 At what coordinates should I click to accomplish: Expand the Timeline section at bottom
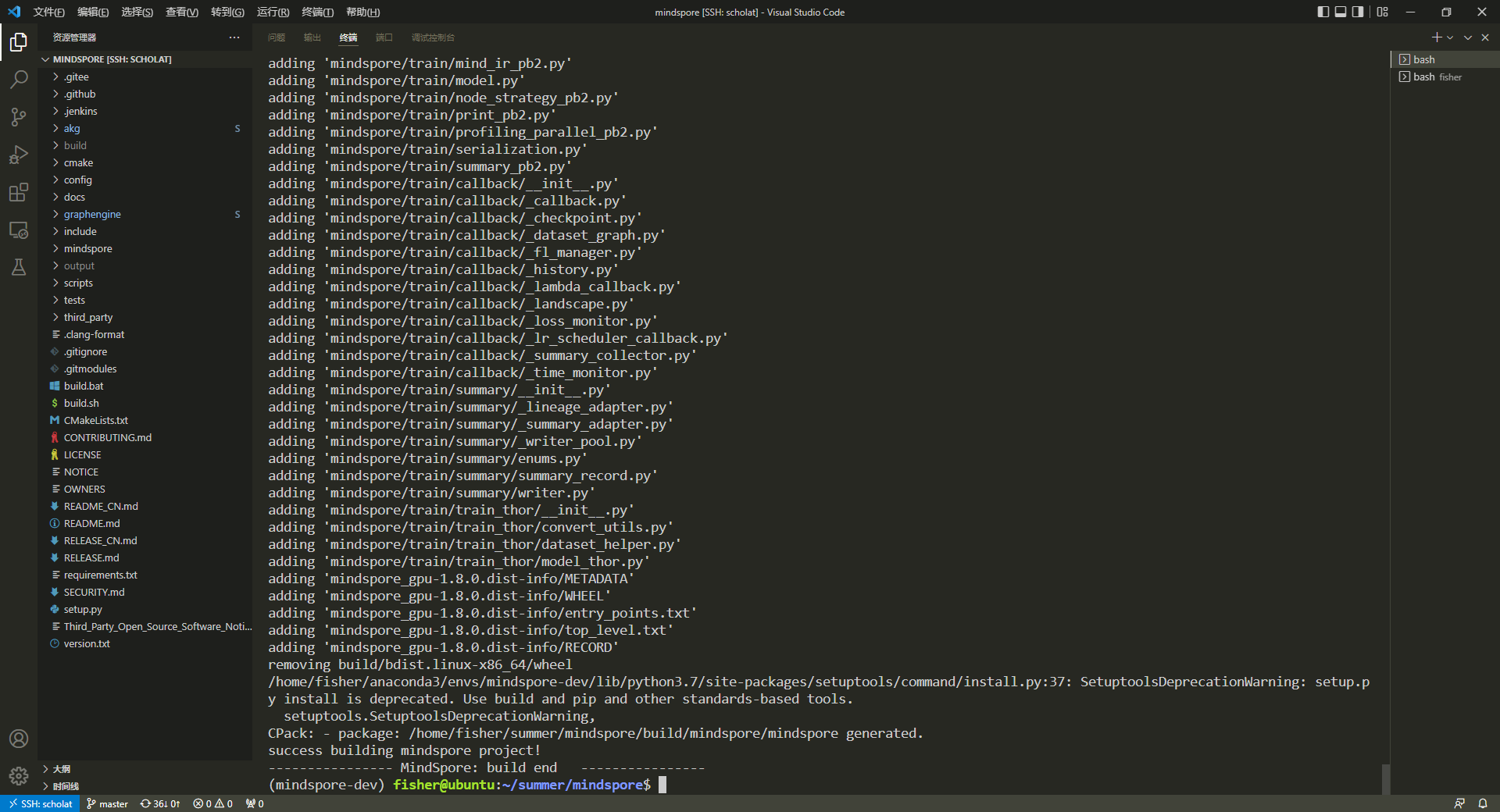click(145, 786)
